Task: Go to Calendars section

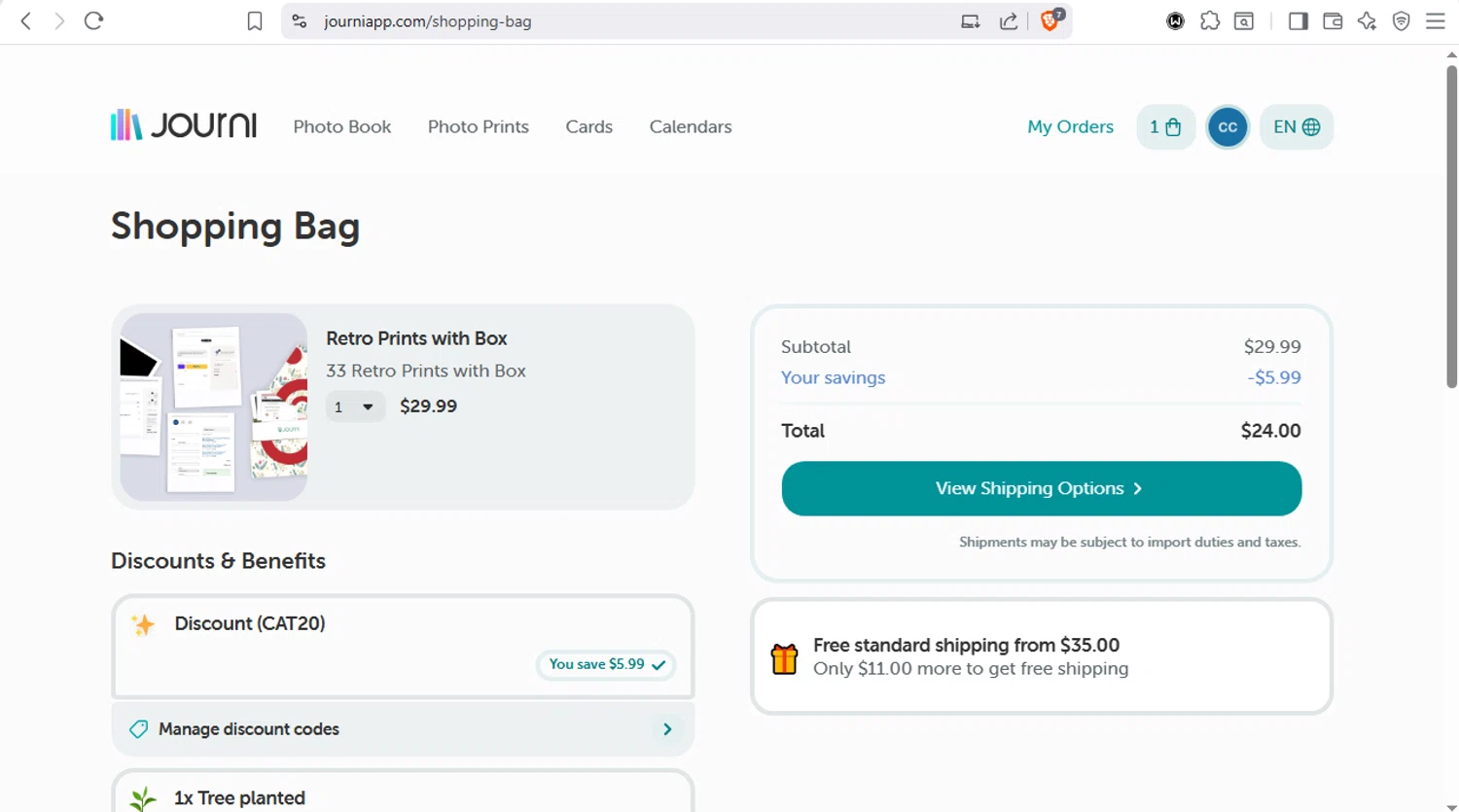Action: click(691, 127)
